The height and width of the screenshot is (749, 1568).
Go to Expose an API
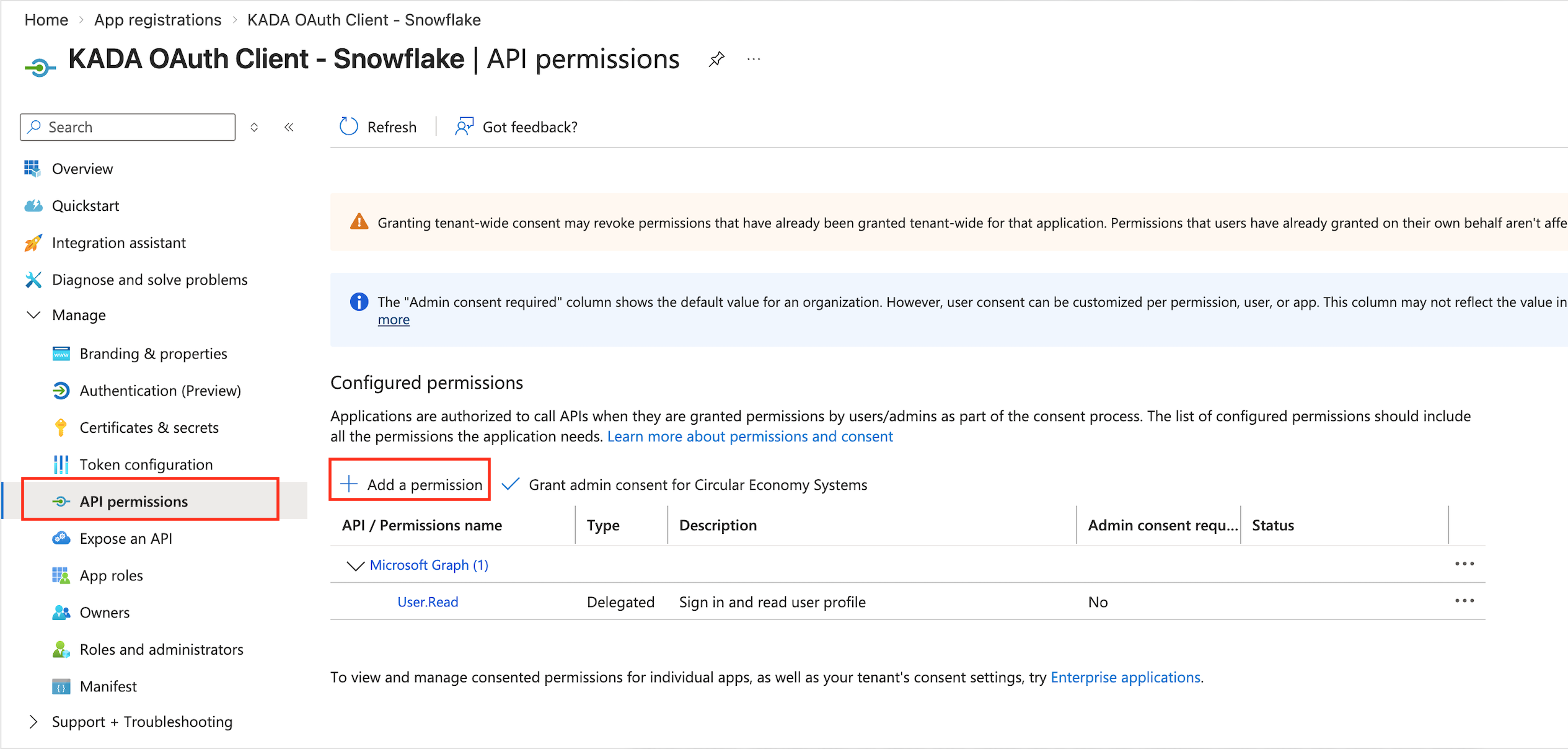(126, 539)
